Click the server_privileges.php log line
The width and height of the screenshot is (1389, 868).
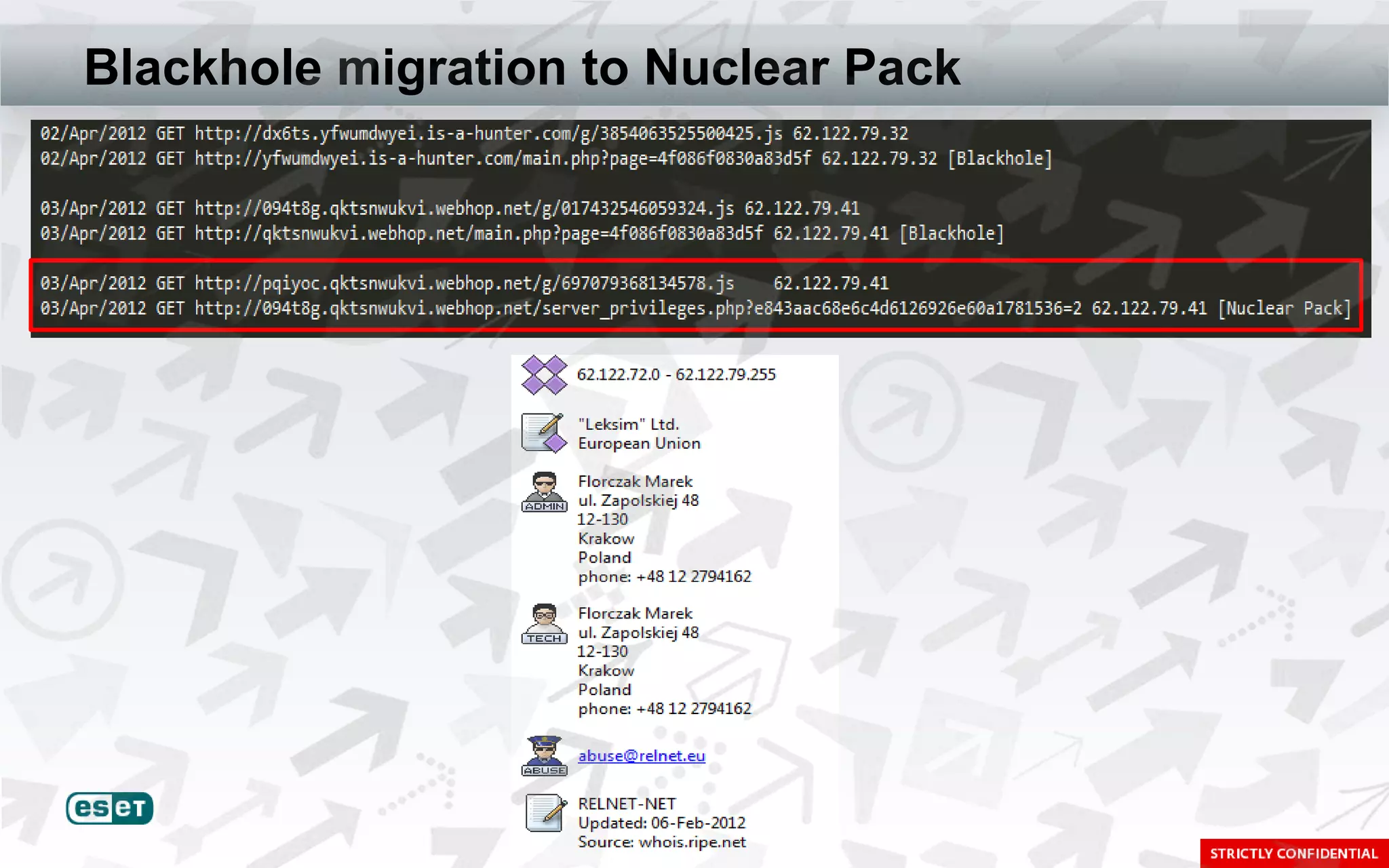click(x=695, y=309)
